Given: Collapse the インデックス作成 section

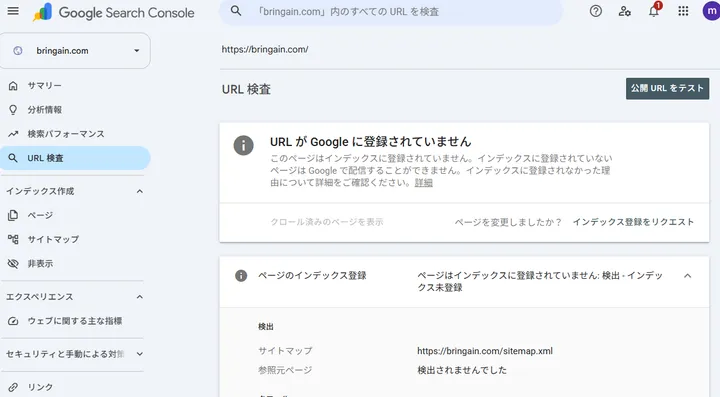Looking at the screenshot, I should click(x=140, y=191).
